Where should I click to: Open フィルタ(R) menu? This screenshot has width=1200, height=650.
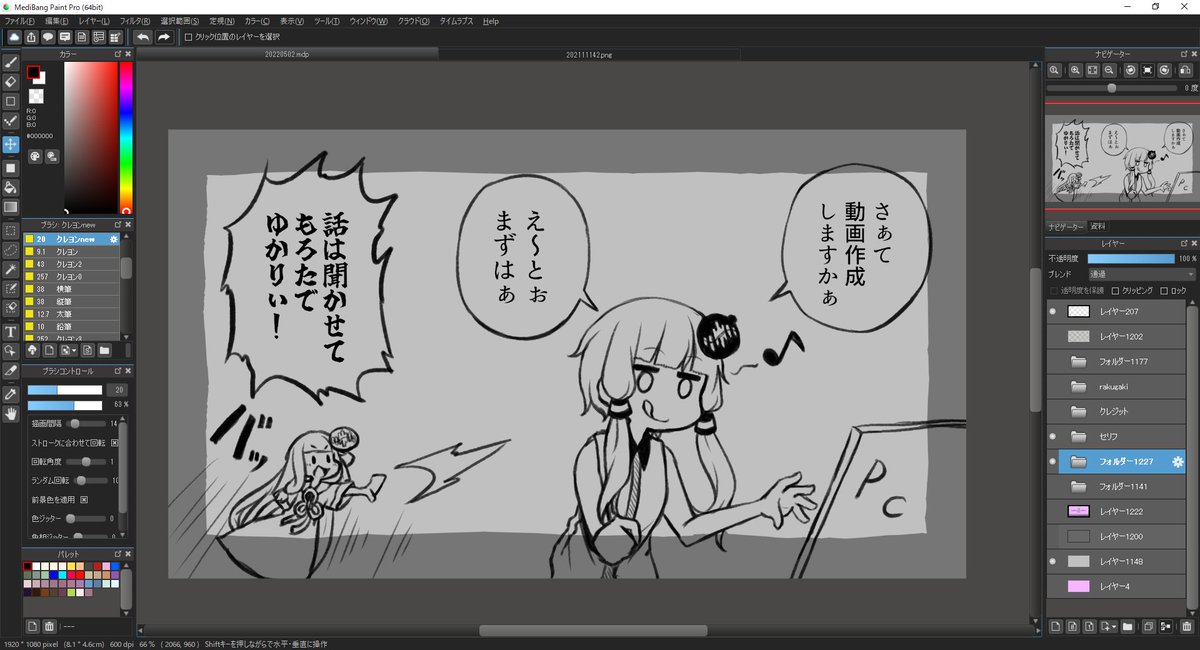(x=136, y=21)
